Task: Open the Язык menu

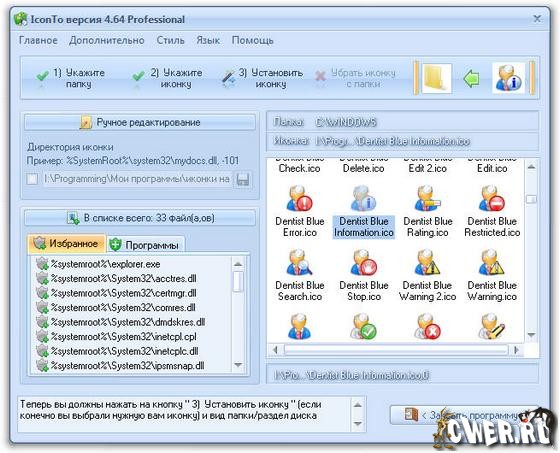Action: click(x=208, y=40)
